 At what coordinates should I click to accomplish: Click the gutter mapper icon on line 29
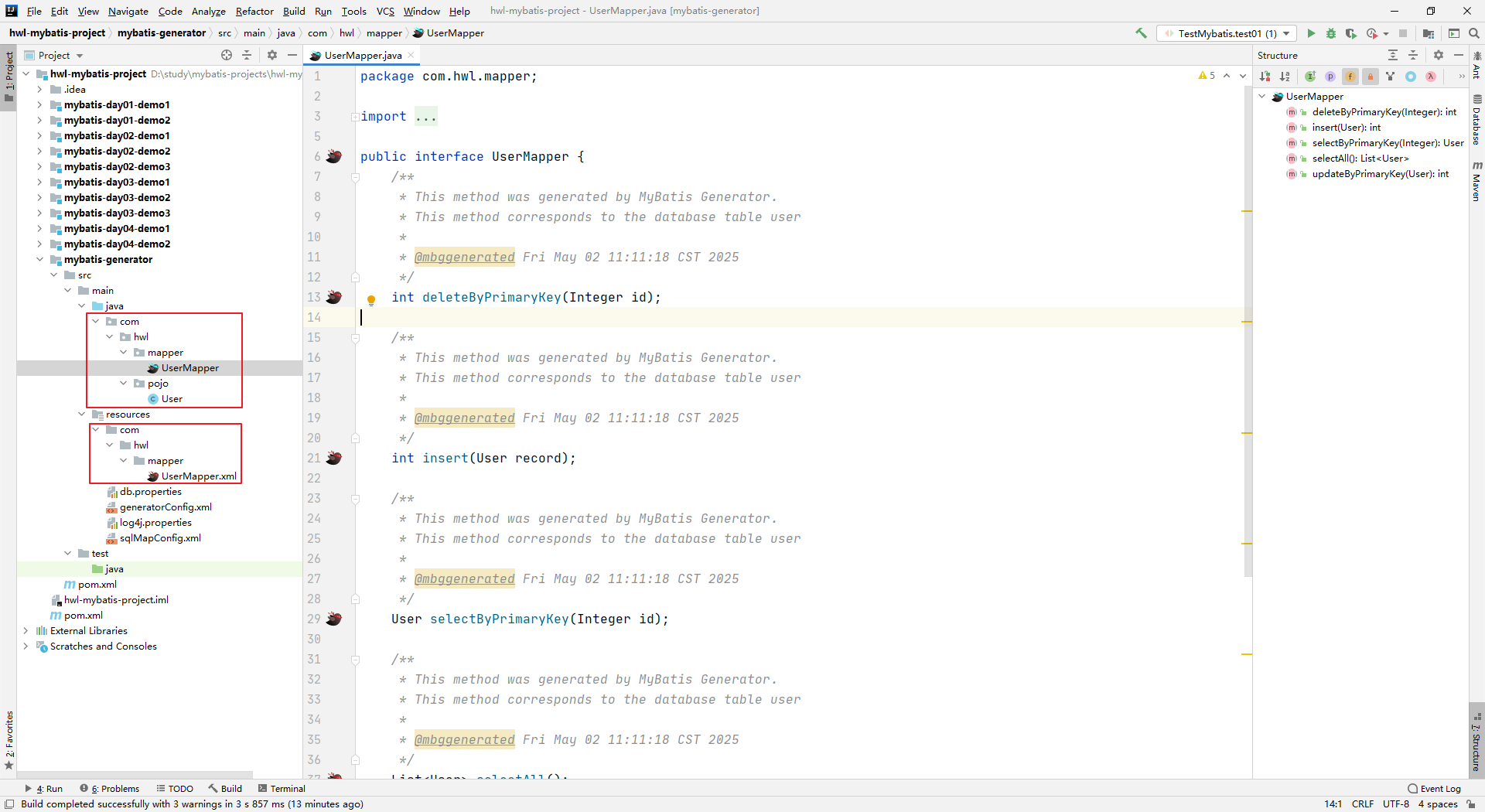pyautogui.click(x=334, y=619)
